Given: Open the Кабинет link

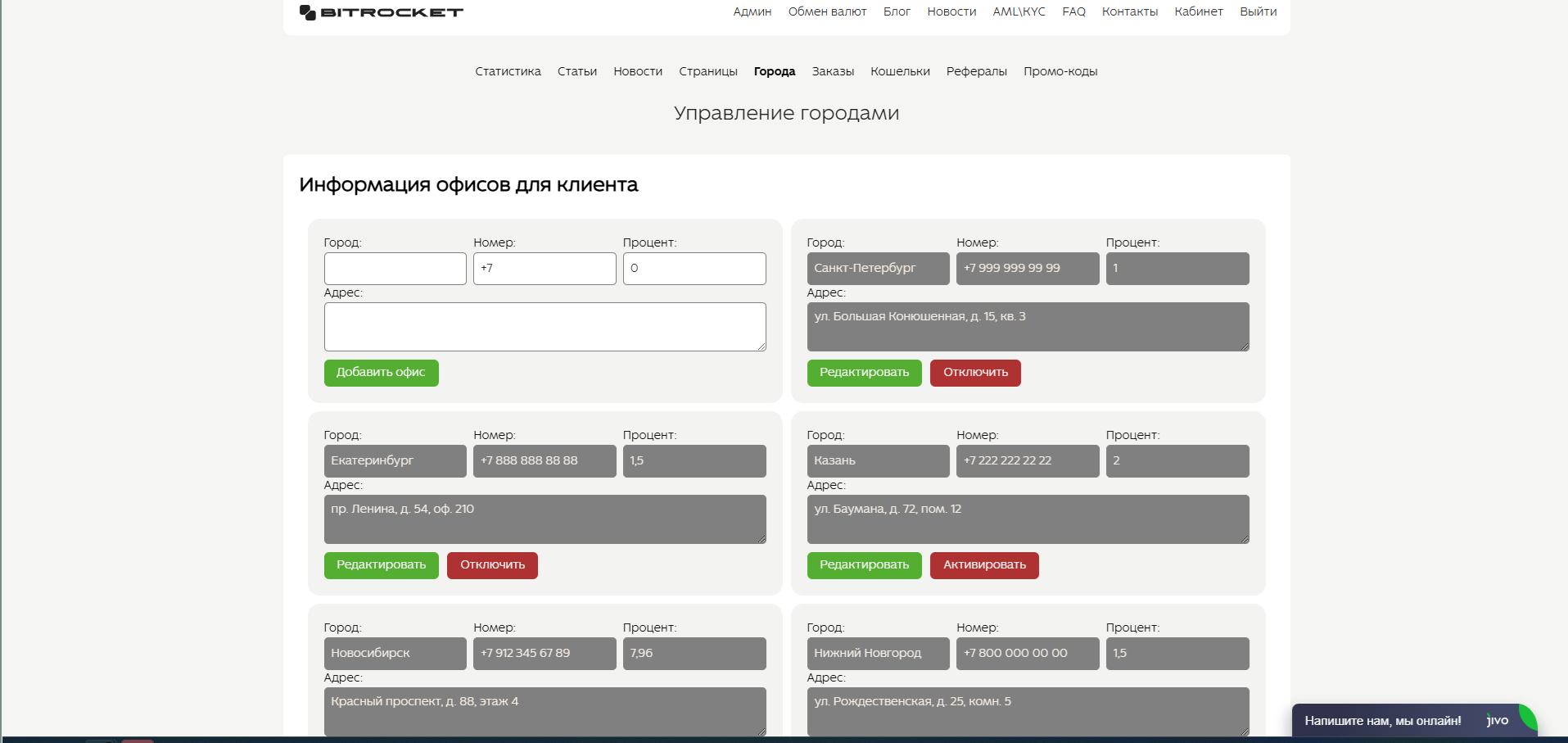Looking at the screenshot, I should 1199,11.
